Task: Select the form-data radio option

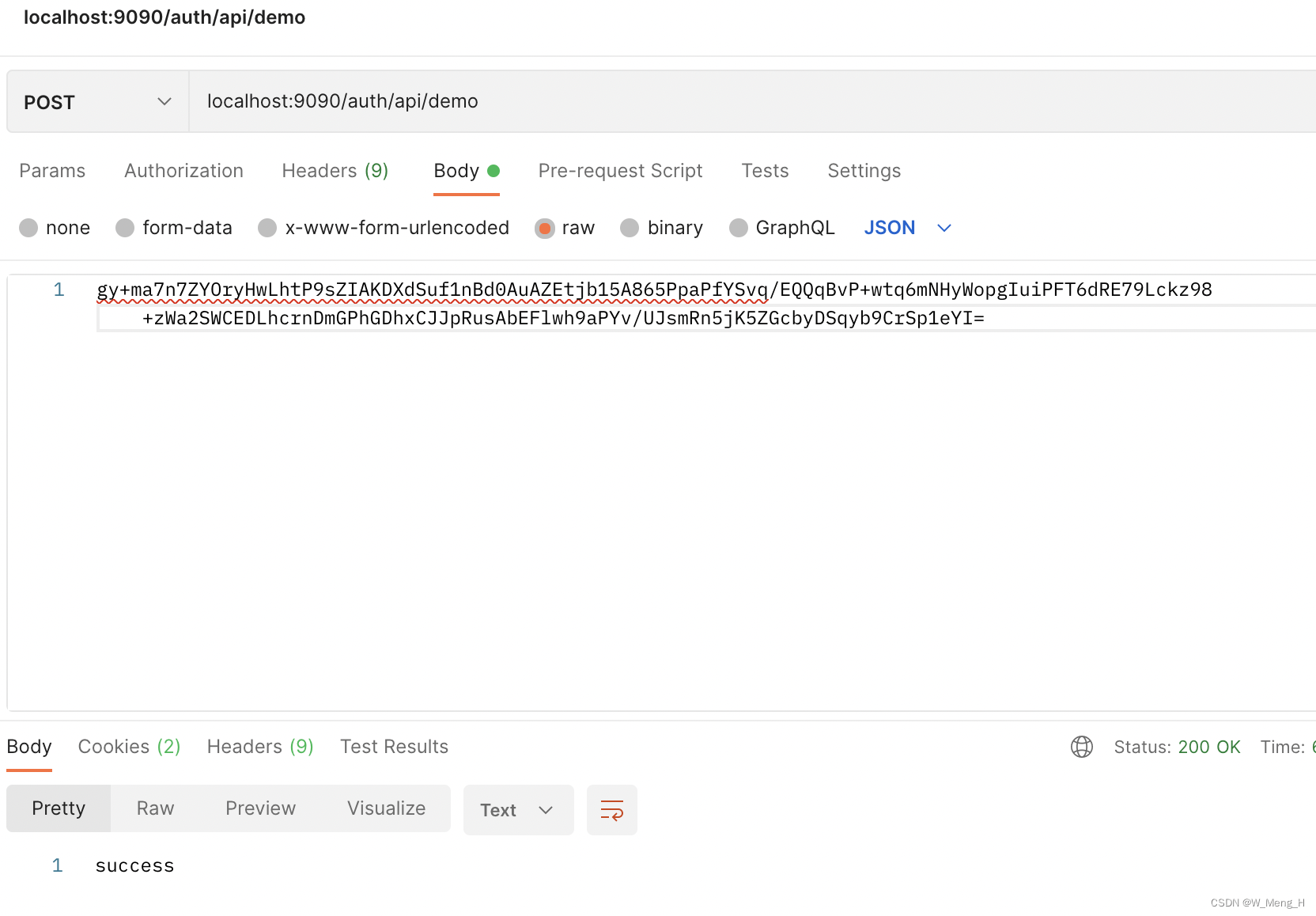Action: coord(125,228)
